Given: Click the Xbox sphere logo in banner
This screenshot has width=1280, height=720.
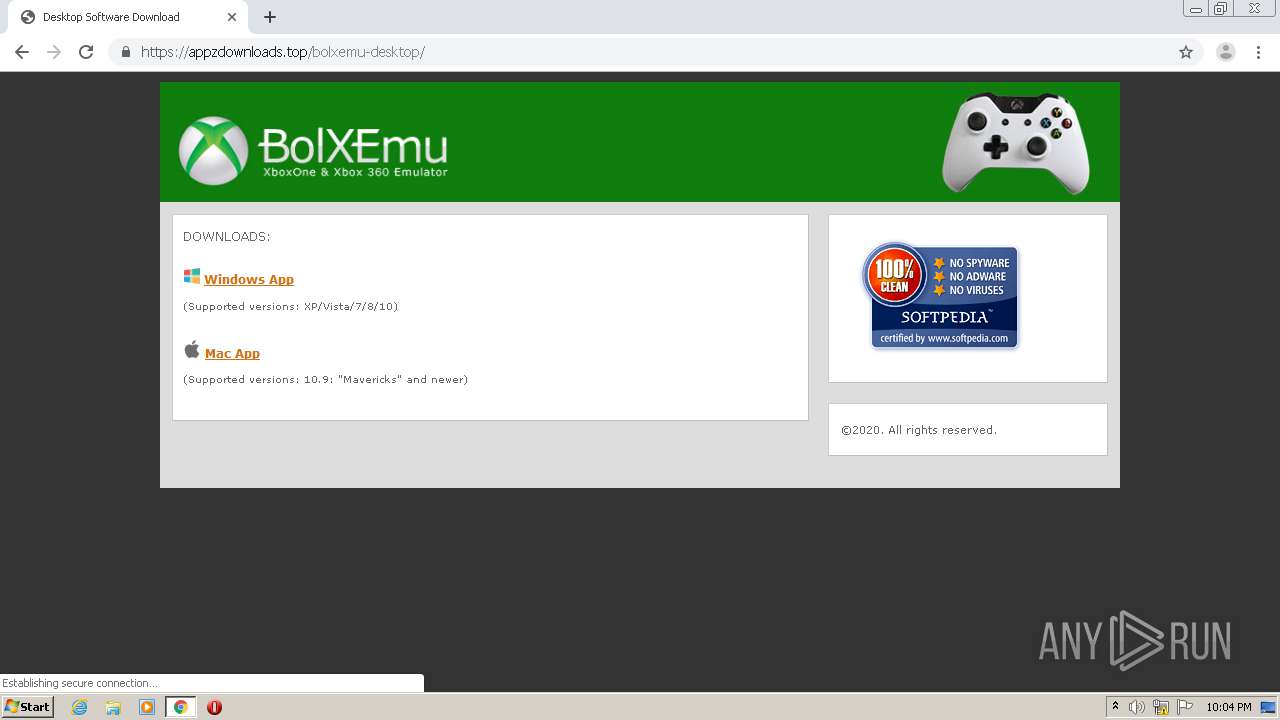Looking at the screenshot, I should (213, 150).
